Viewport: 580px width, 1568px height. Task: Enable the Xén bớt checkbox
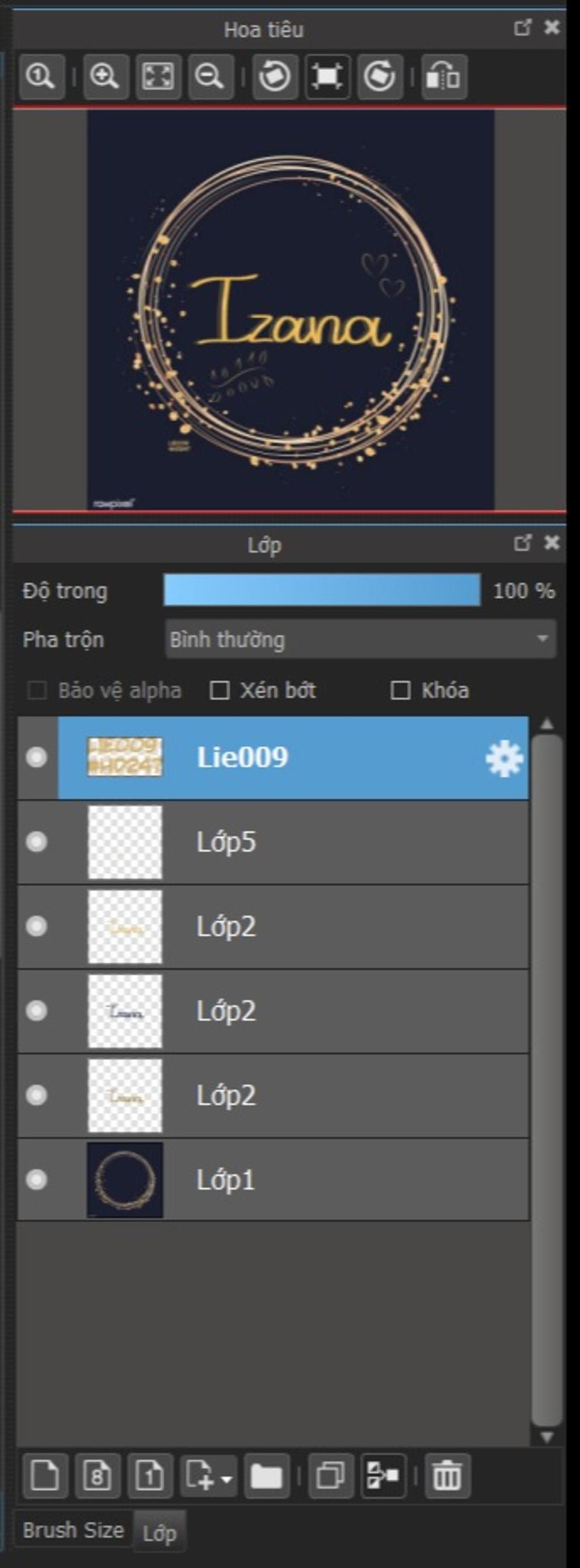click(219, 690)
